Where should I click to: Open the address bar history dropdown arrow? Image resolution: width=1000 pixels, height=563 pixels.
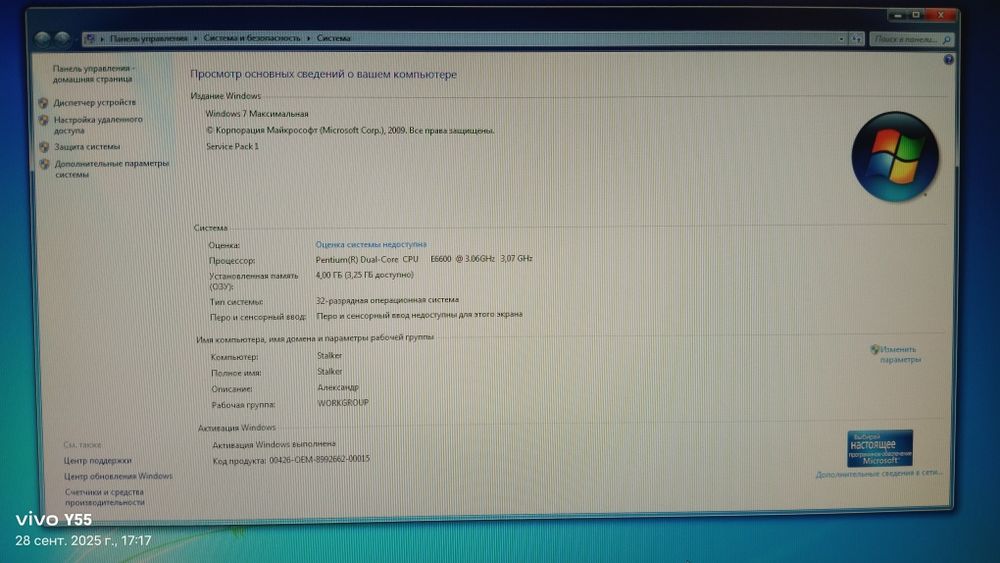click(841, 39)
